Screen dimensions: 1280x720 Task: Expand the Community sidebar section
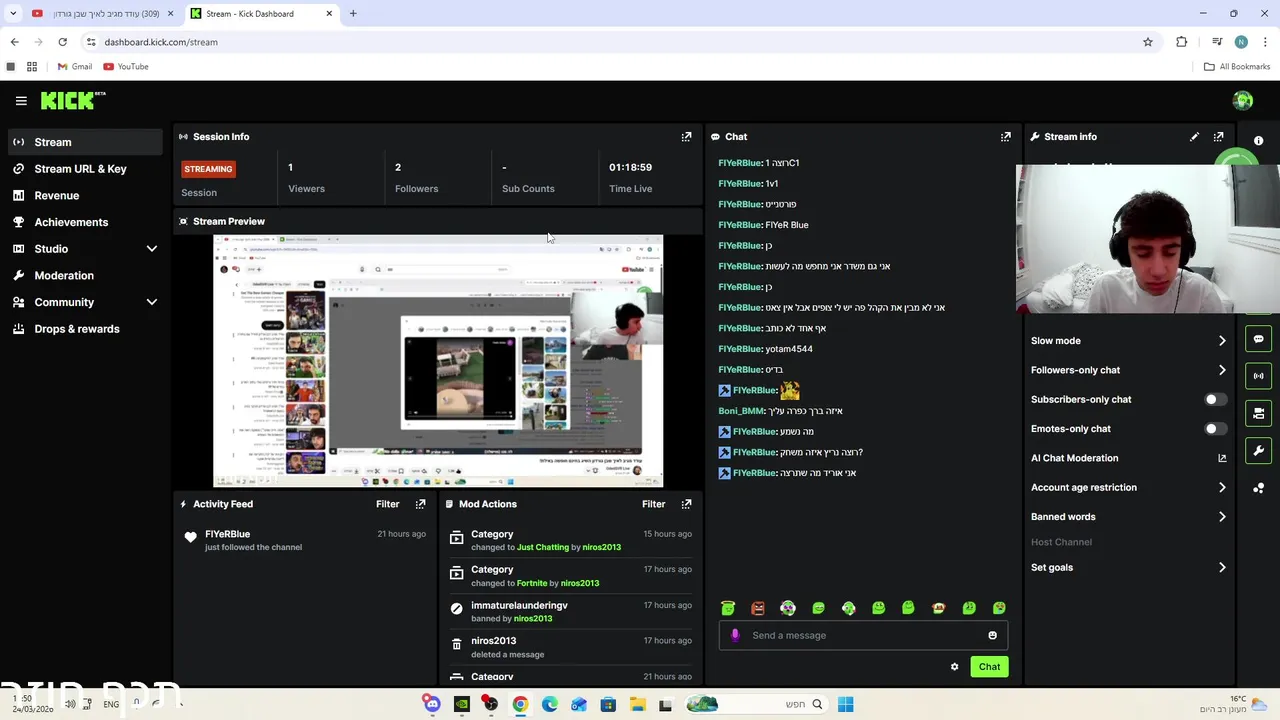click(152, 302)
